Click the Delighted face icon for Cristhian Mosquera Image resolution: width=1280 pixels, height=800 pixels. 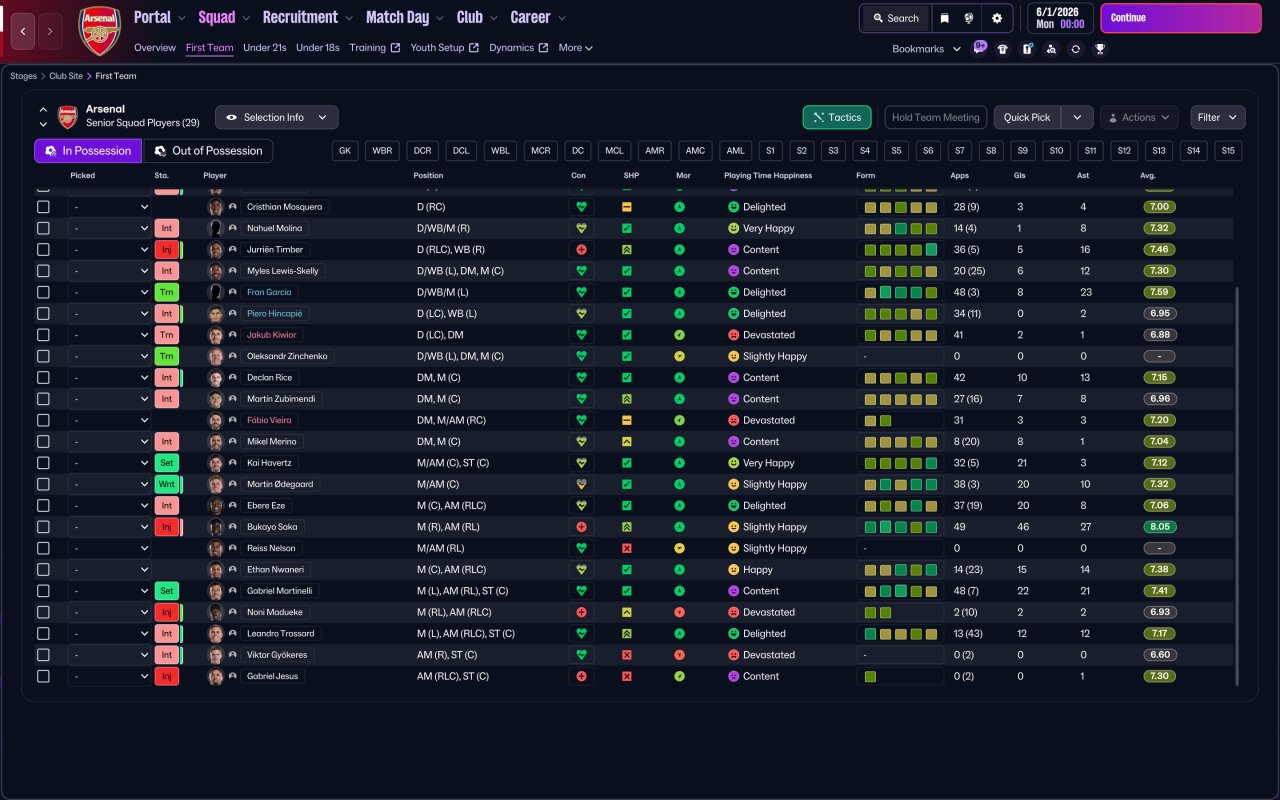point(733,207)
